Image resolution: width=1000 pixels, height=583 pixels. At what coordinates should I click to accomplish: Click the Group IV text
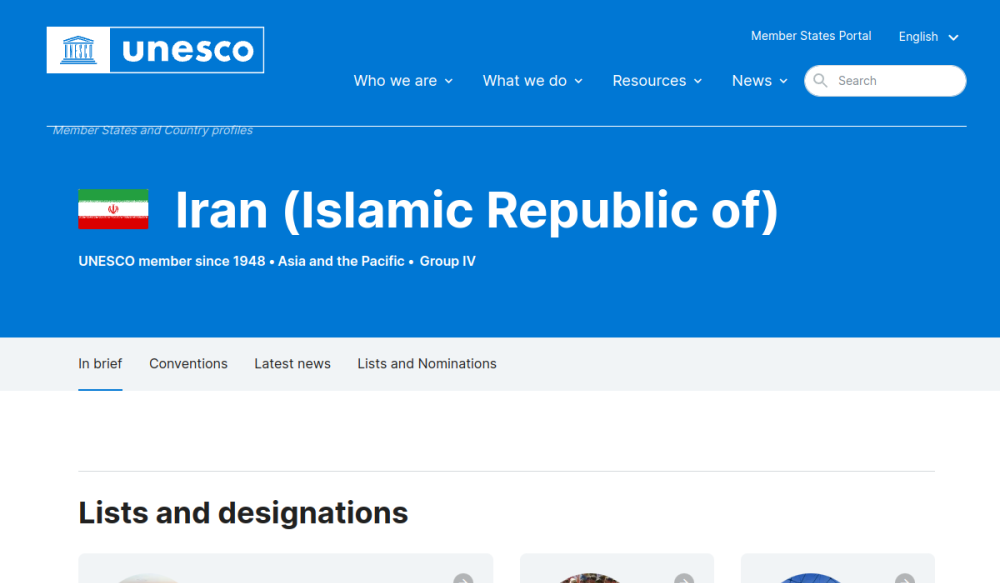tap(448, 261)
